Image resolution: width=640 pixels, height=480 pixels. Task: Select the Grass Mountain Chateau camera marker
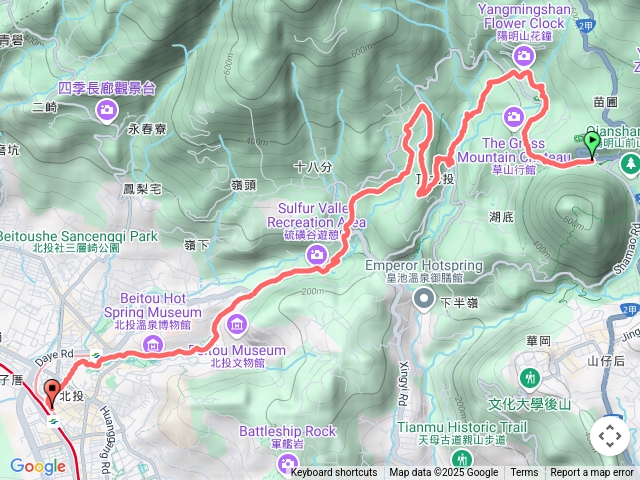(x=513, y=118)
